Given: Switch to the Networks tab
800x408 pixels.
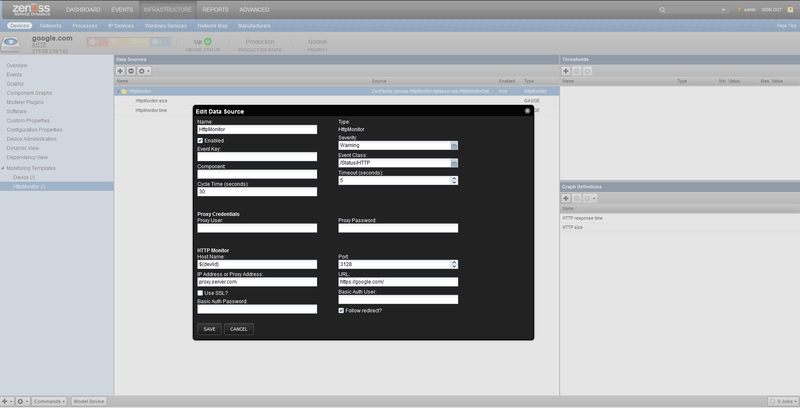Looking at the screenshot, I should coord(51,26).
